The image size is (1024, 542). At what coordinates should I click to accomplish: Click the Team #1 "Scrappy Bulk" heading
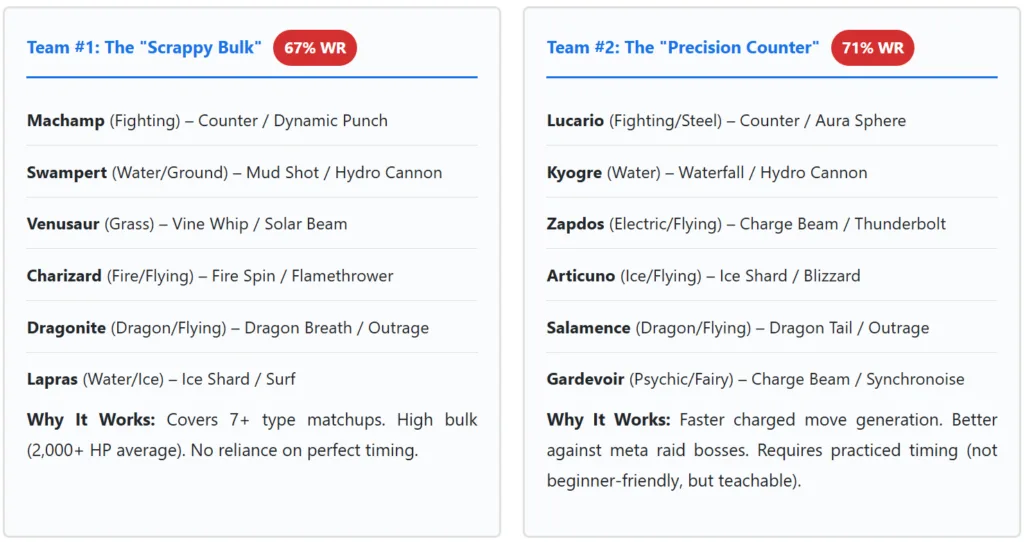tap(144, 48)
